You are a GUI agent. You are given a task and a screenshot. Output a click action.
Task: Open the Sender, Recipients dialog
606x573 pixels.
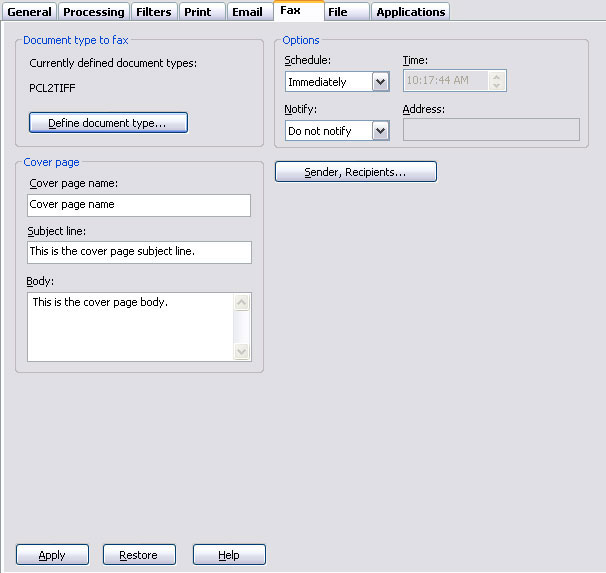tap(355, 172)
